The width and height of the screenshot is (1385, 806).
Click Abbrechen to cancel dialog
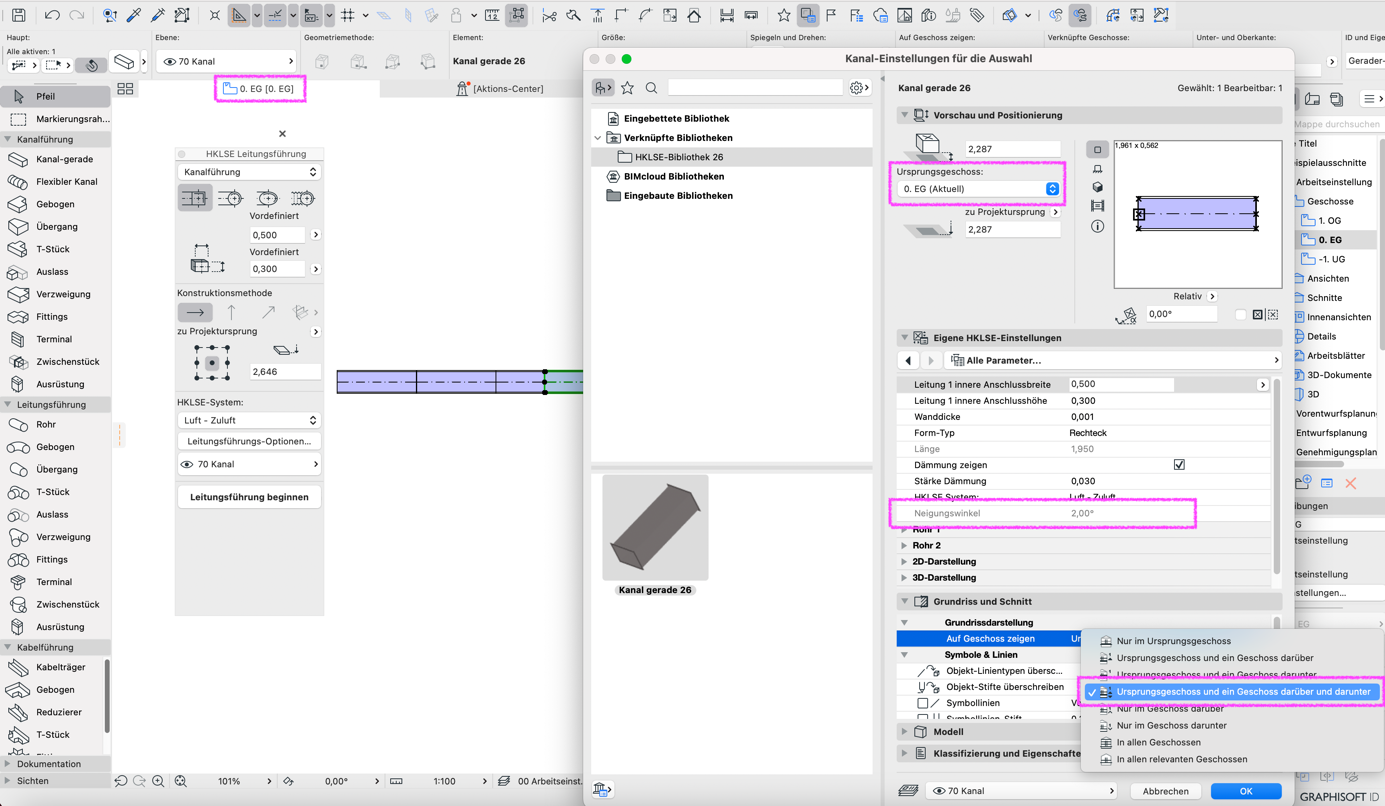click(1166, 791)
